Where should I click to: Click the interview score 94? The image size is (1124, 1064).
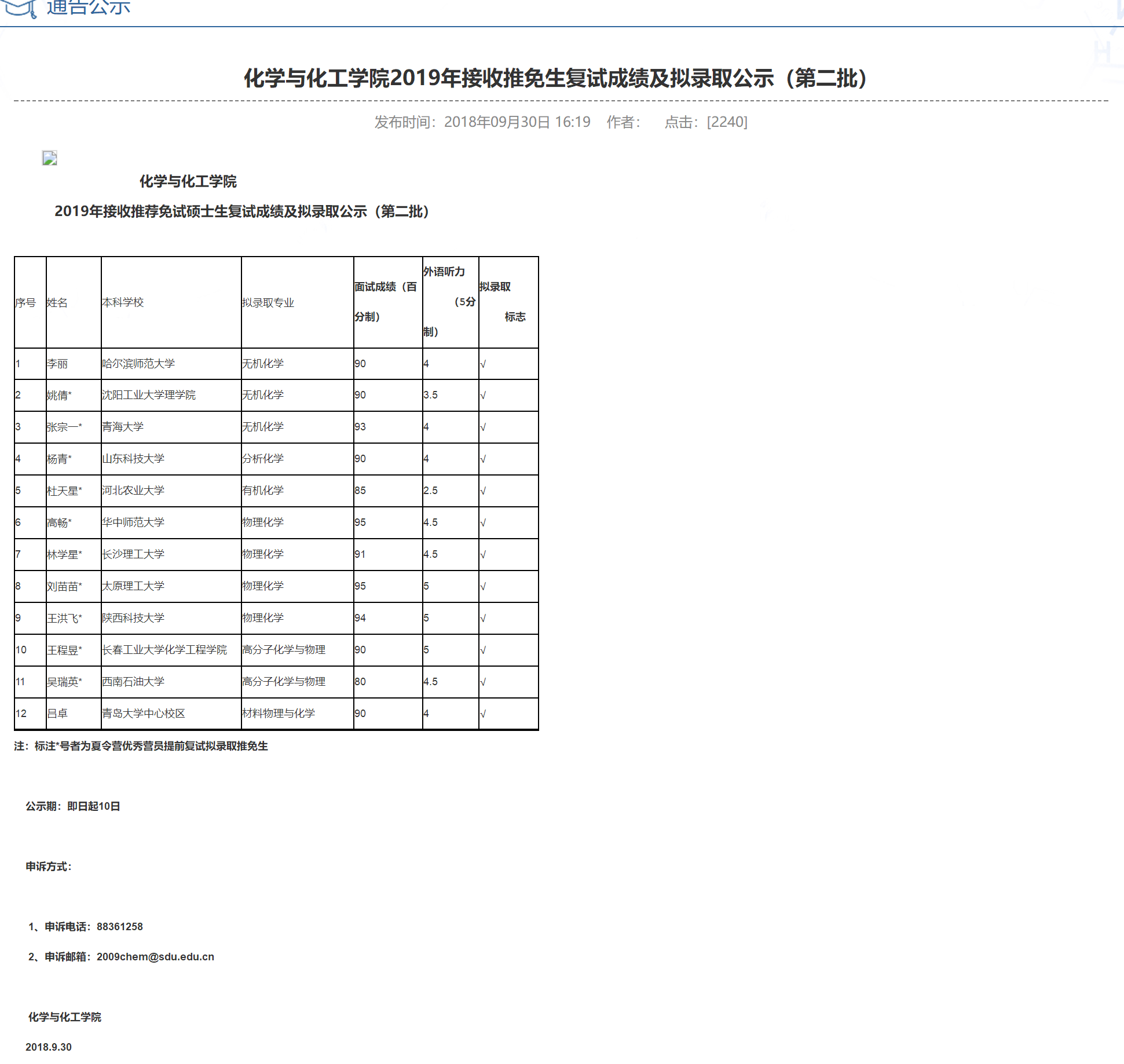coord(360,618)
